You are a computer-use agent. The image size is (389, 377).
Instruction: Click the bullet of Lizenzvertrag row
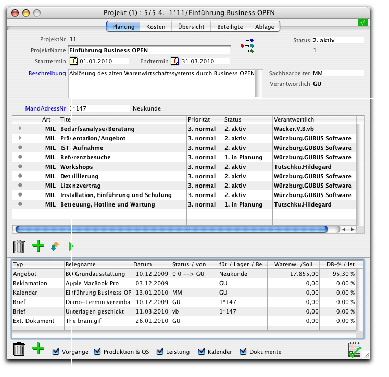pyautogui.click(x=20, y=185)
